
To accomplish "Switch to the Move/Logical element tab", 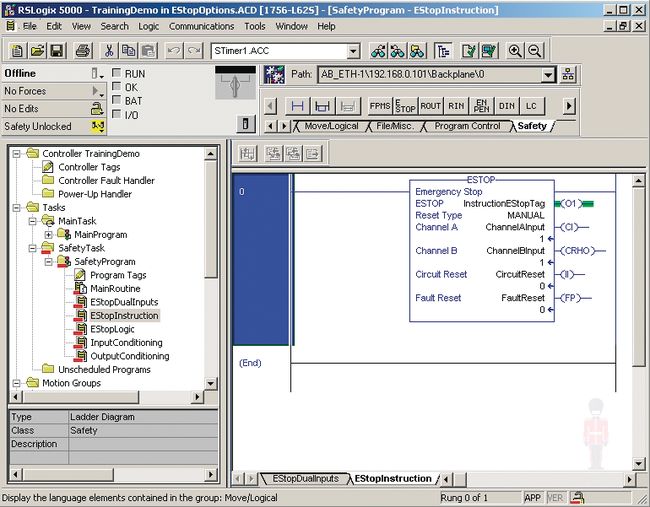I will [331, 126].
